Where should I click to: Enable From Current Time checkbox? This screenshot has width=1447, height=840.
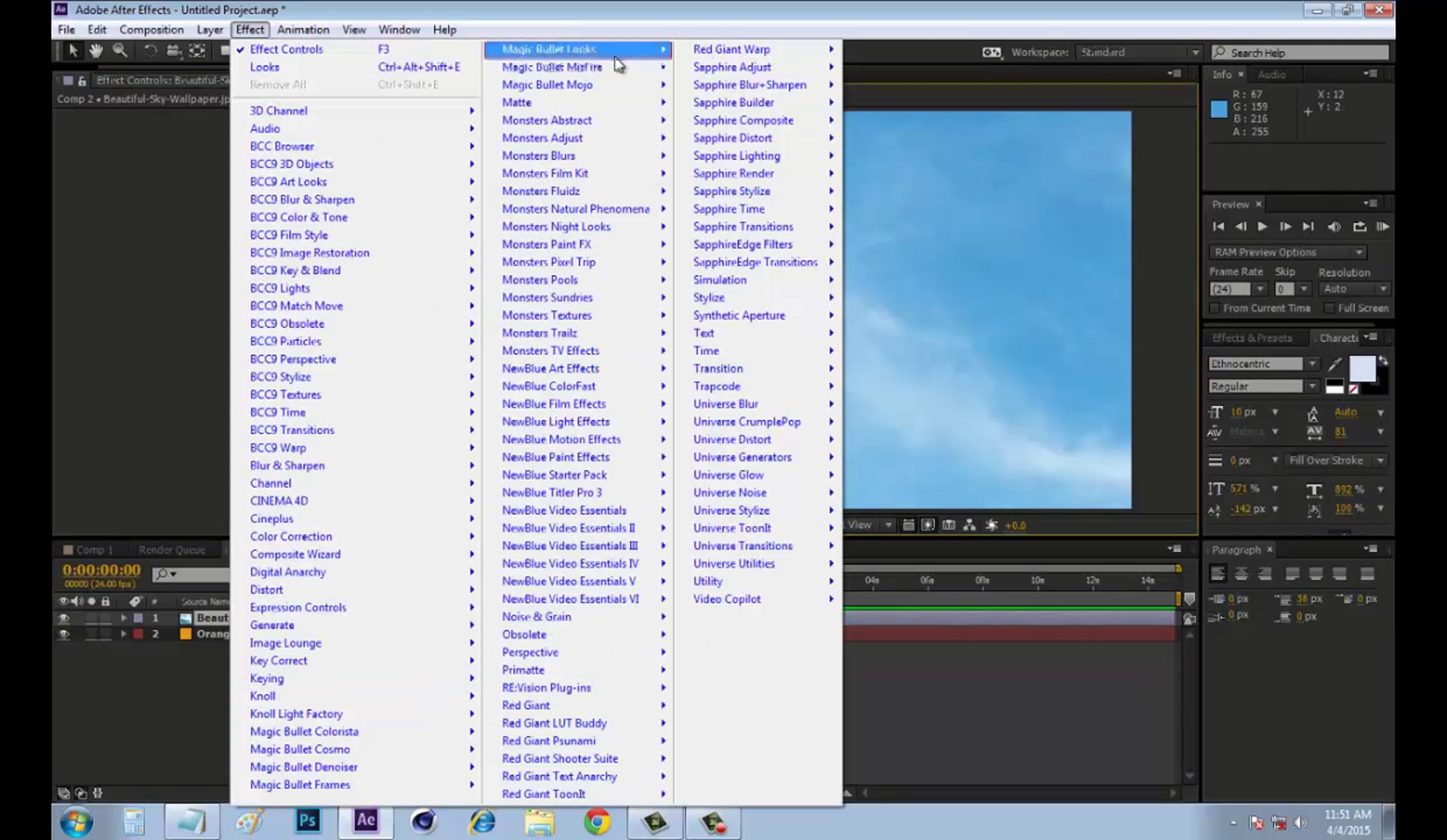pyautogui.click(x=1215, y=308)
